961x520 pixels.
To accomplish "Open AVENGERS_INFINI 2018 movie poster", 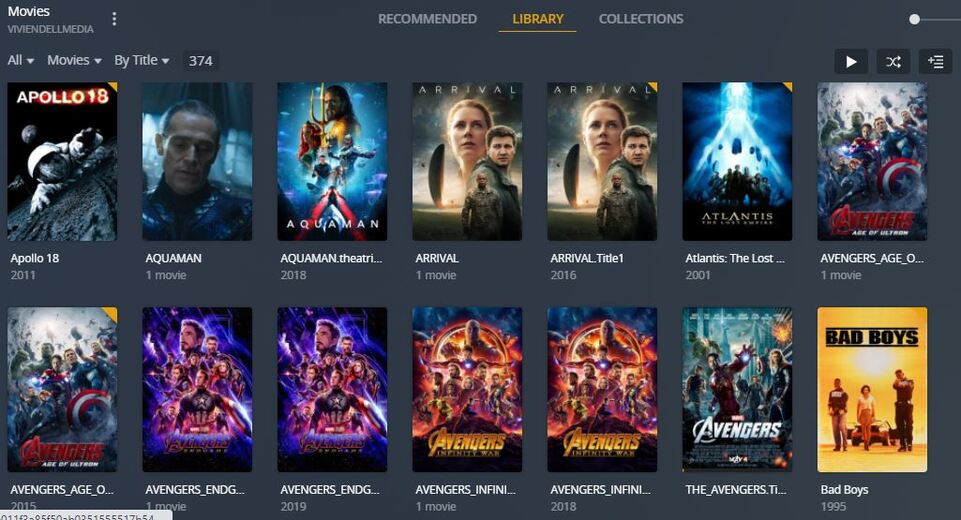I will pyautogui.click(x=602, y=389).
